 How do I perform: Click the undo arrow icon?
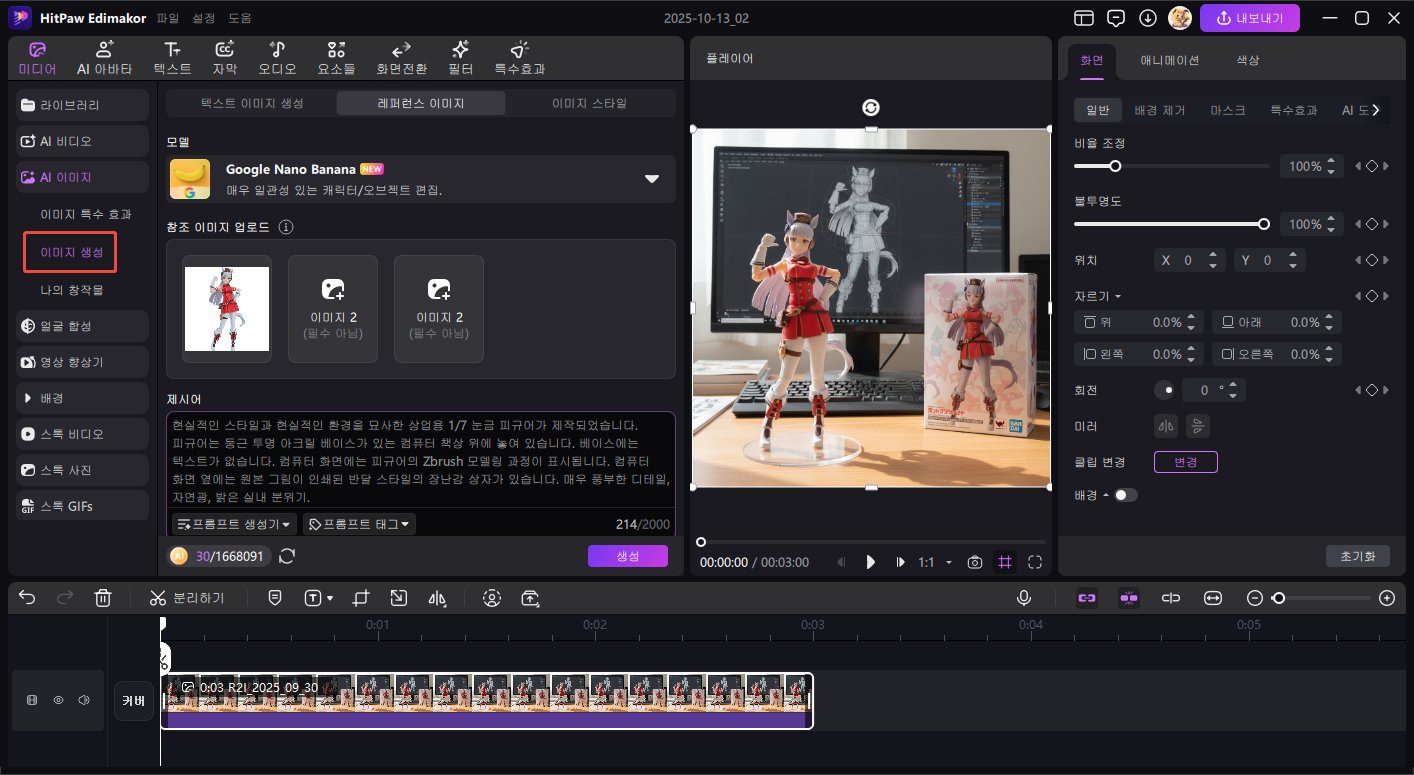[x=27, y=598]
